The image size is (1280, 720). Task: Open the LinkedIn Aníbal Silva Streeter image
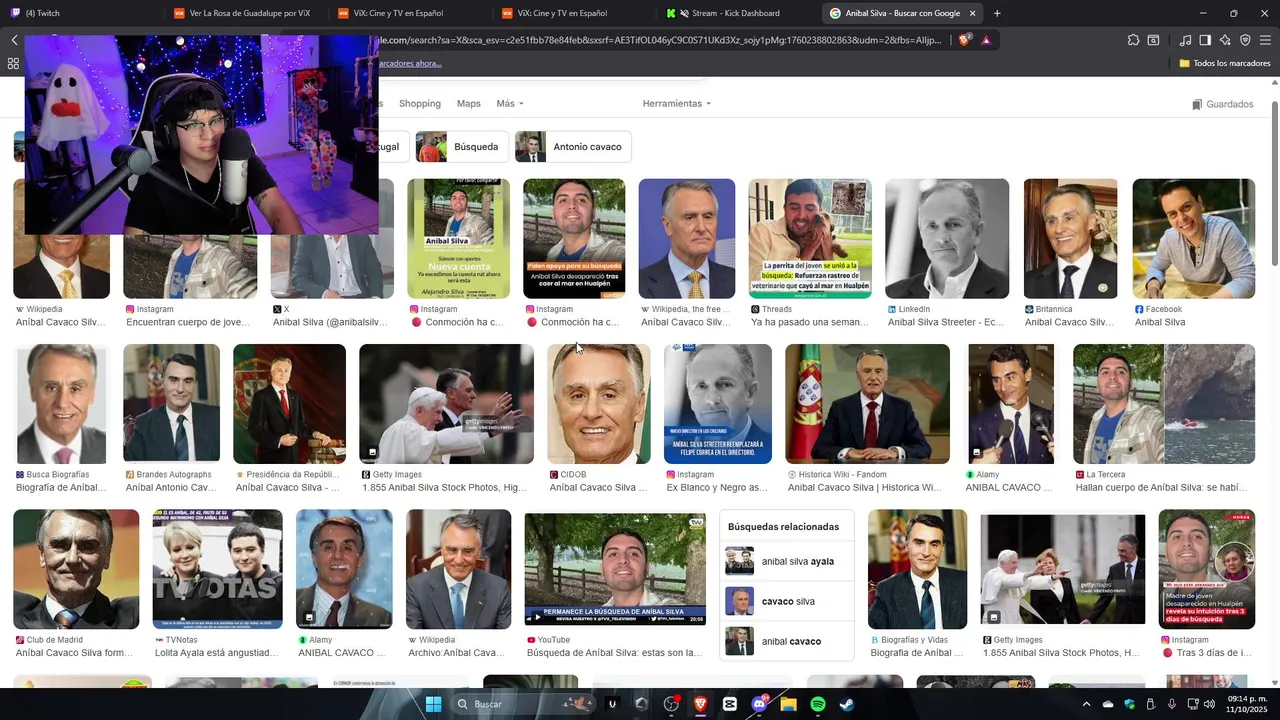pyautogui.click(x=947, y=238)
